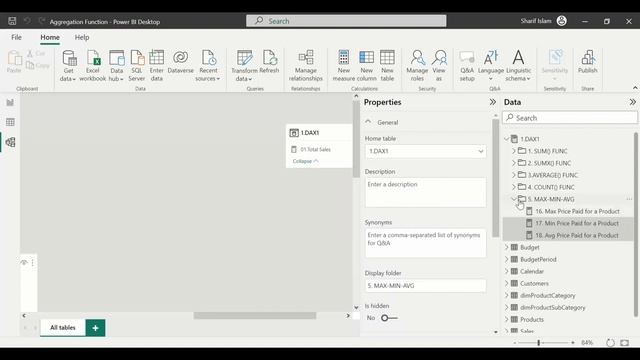
Task: Click the Publish button
Action: point(588,62)
